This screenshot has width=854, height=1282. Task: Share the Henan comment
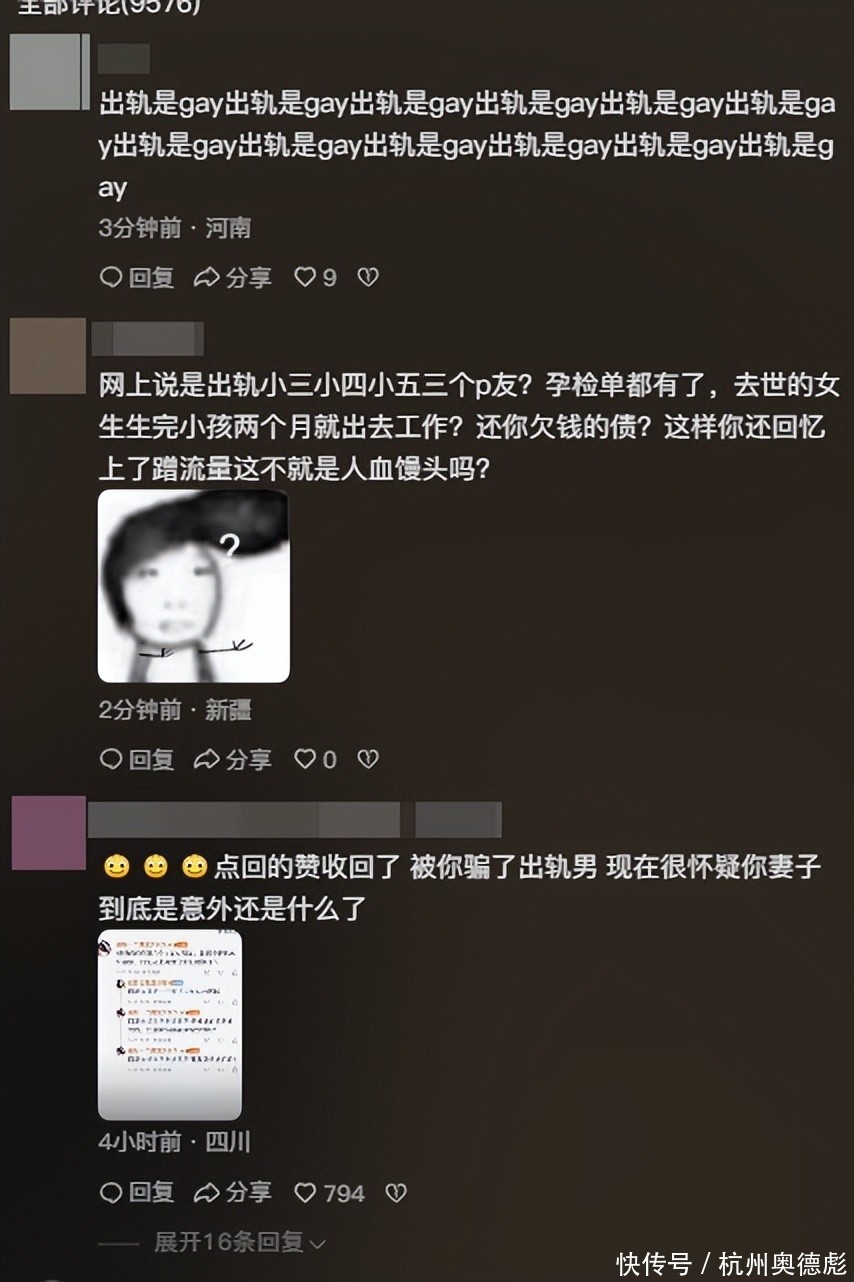[x=232, y=278]
